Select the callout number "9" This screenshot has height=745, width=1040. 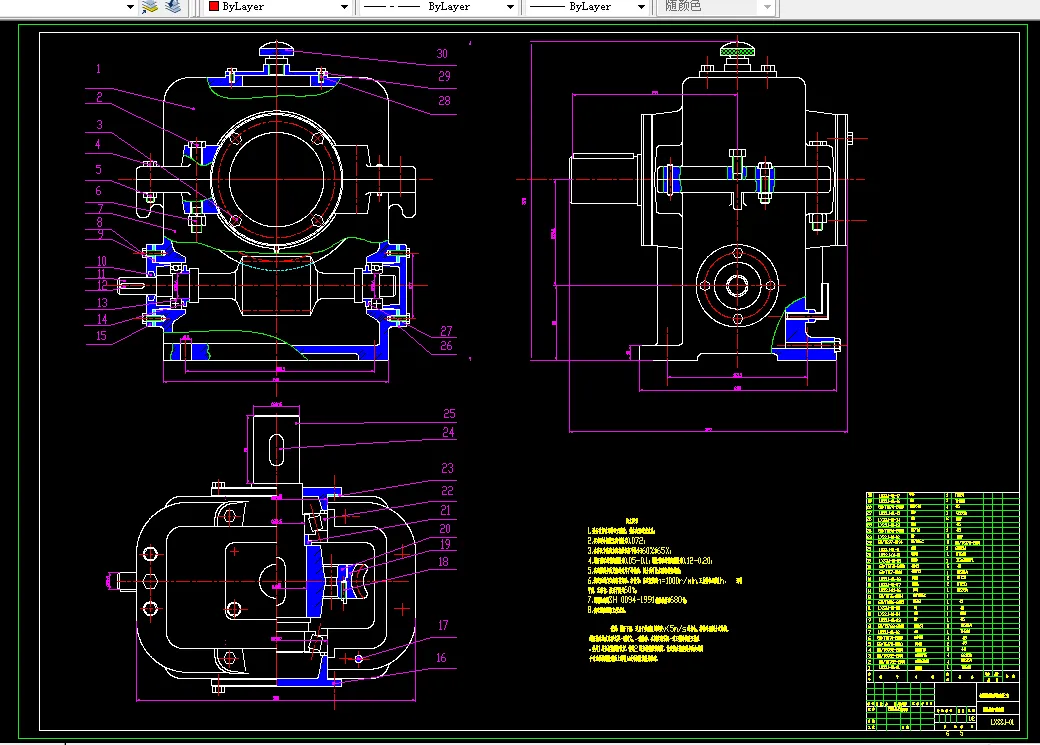pos(100,234)
